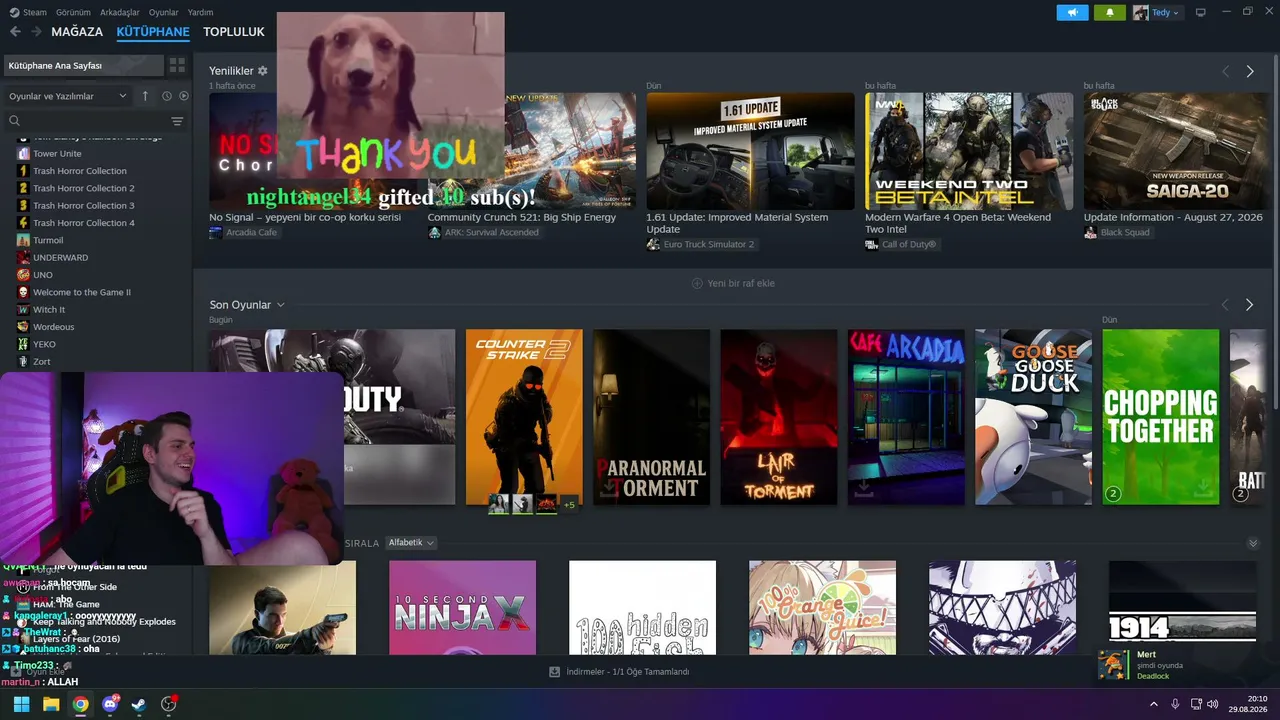Open the Steam menu
Screen dimensions: 1280x720
coord(35,12)
